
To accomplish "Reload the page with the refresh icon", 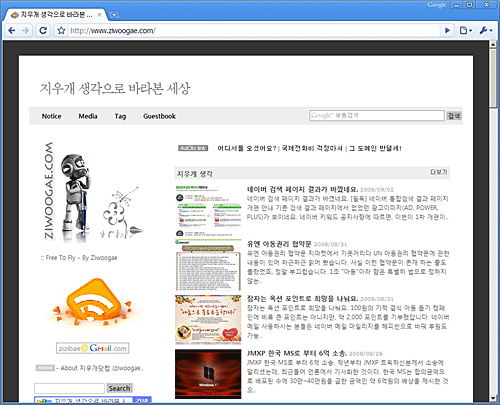I will point(43,31).
